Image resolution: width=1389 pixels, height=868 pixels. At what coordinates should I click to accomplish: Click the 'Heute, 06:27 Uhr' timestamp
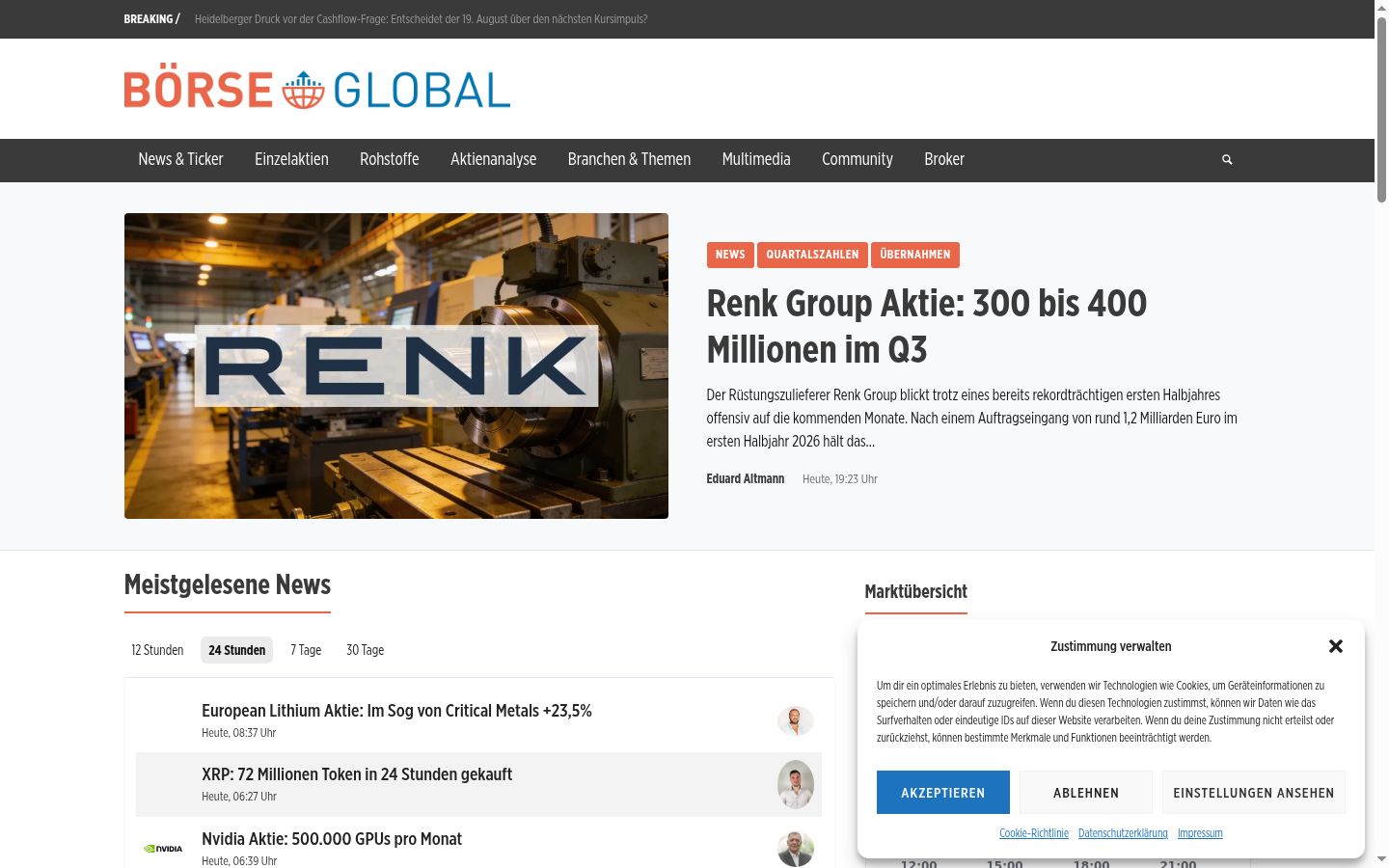(239, 797)
